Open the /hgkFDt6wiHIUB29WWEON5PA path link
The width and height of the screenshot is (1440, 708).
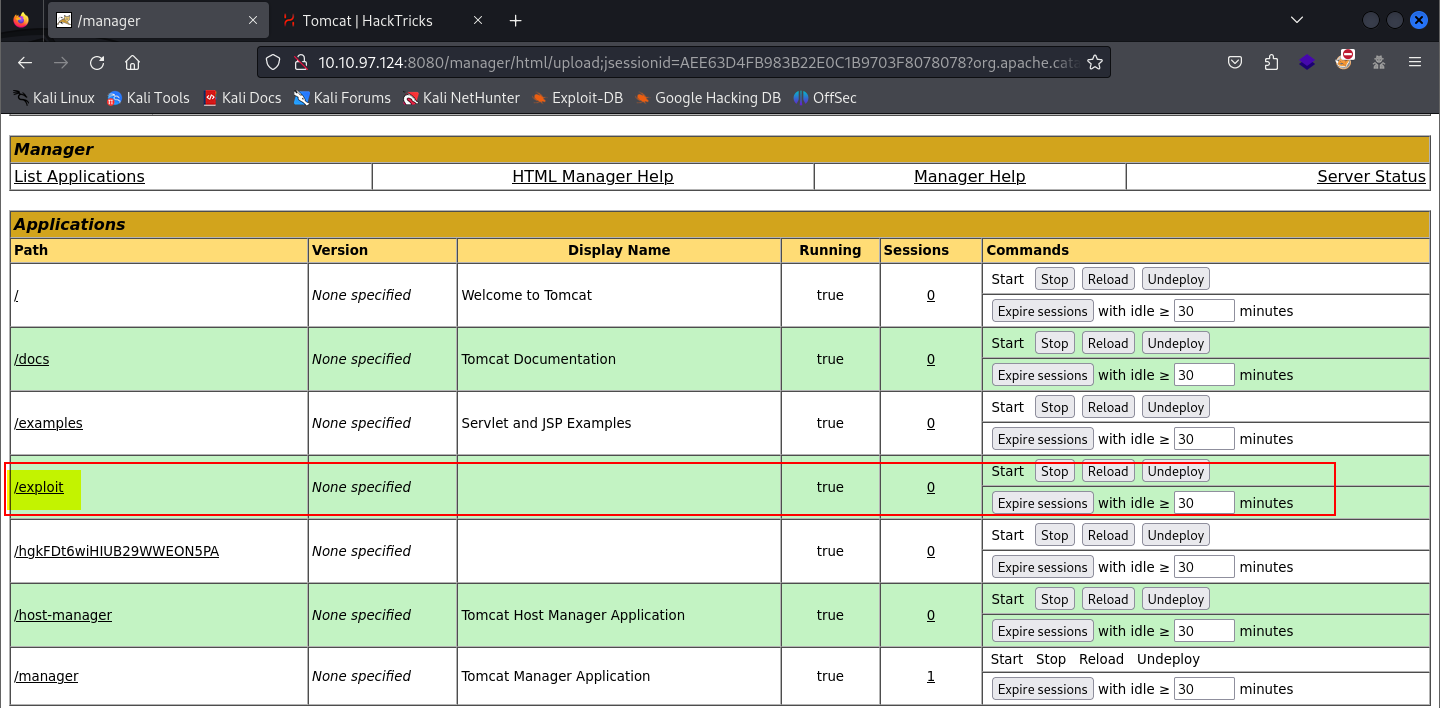116,551
